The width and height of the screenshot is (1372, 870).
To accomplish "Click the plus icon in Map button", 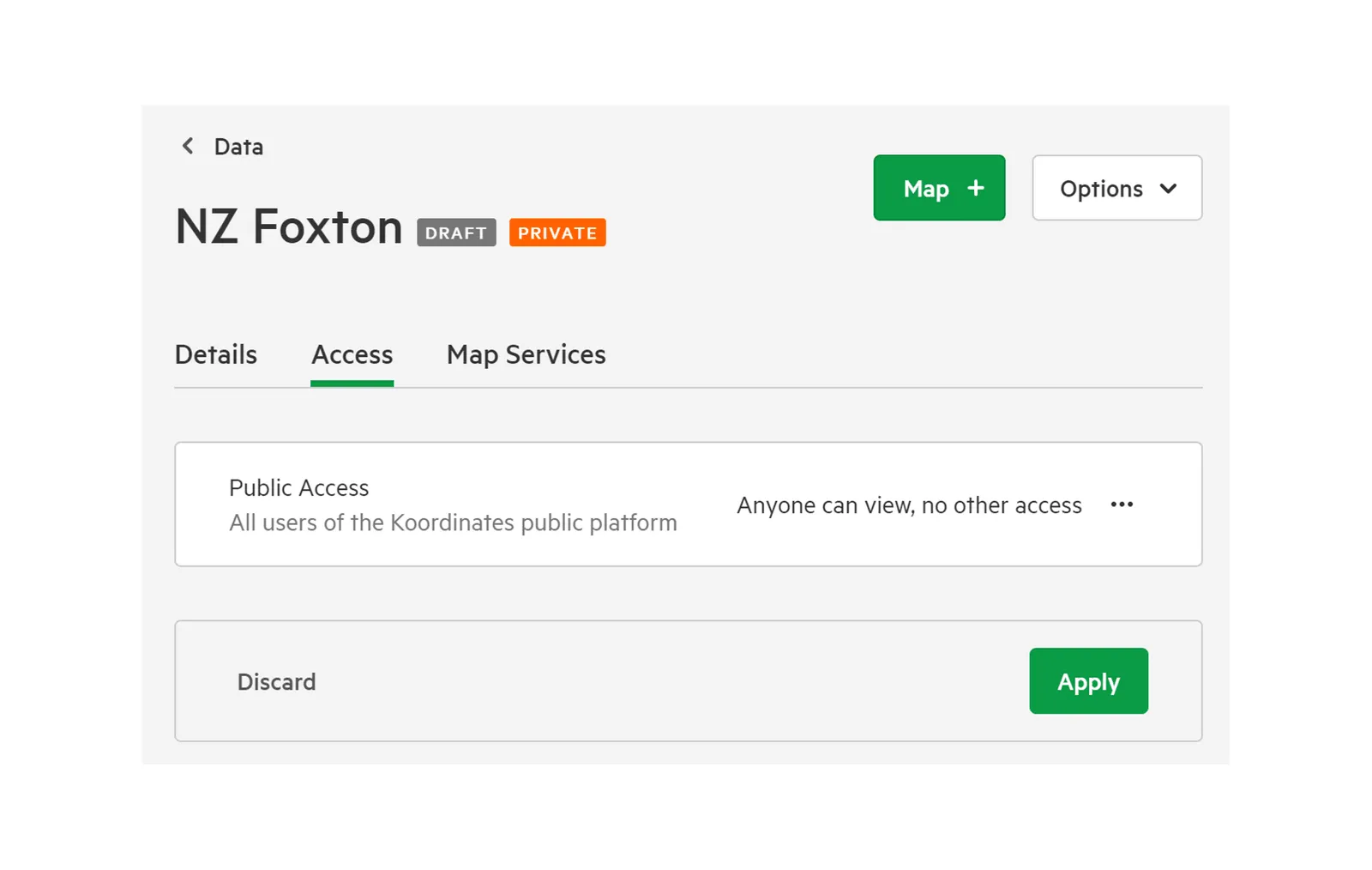I will 976,188.
